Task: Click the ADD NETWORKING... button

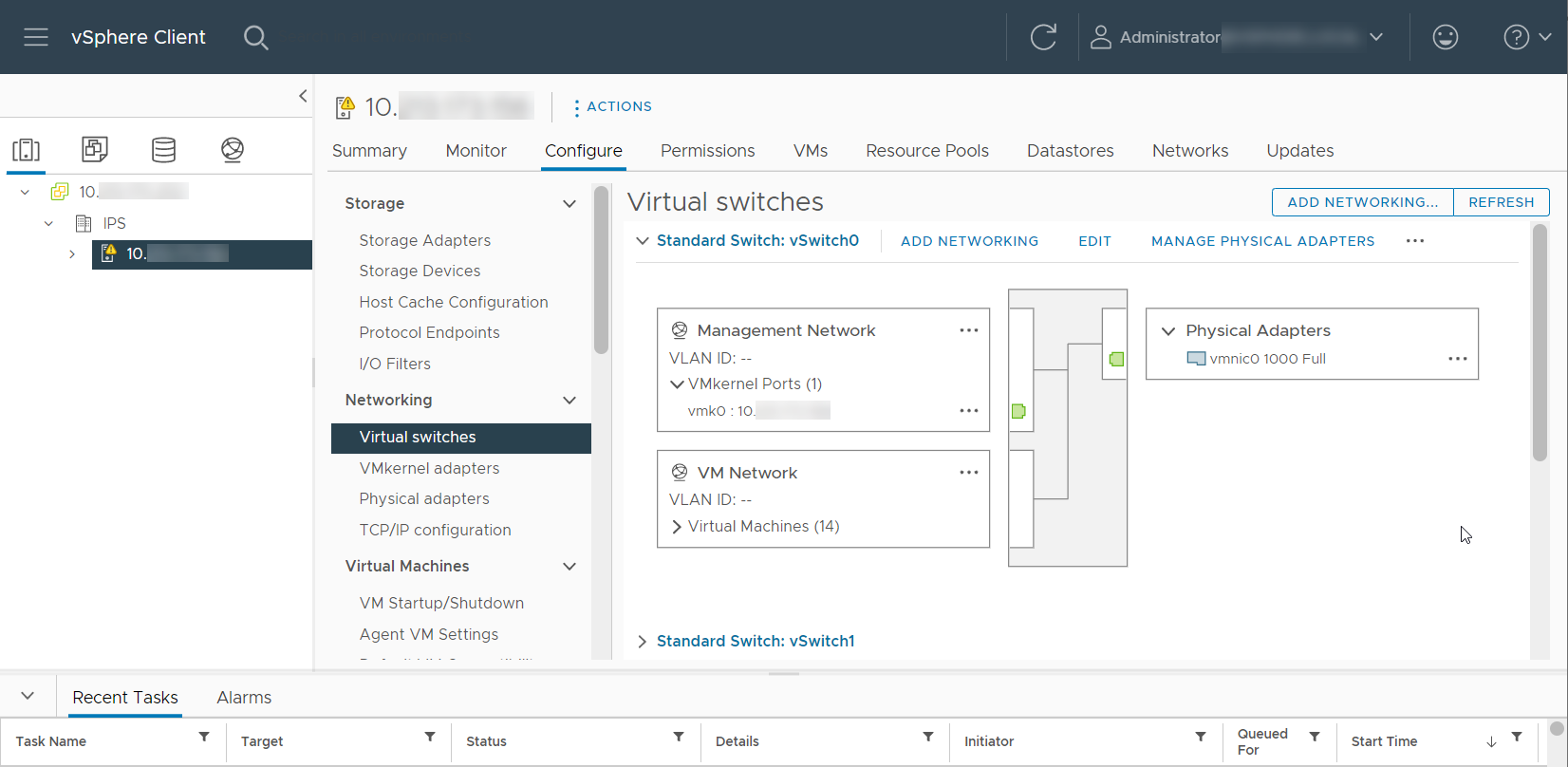Action: click(x=1363, y=202)
